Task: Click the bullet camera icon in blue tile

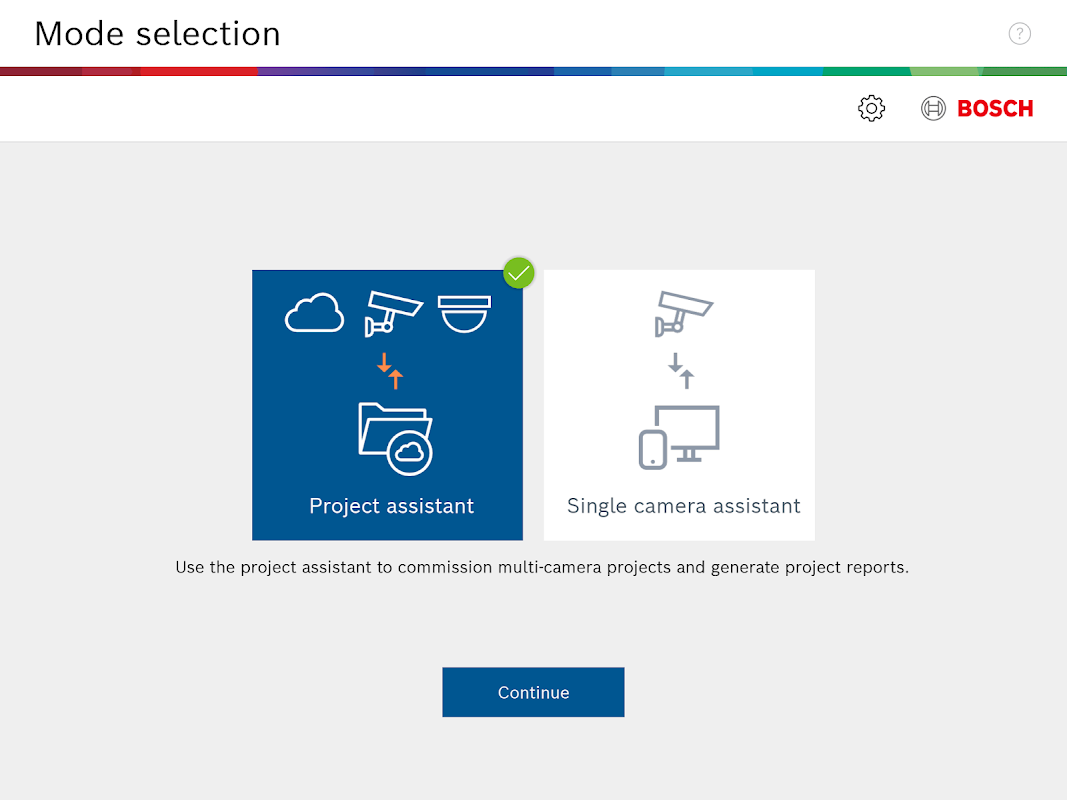Action: tap(394, 314)
